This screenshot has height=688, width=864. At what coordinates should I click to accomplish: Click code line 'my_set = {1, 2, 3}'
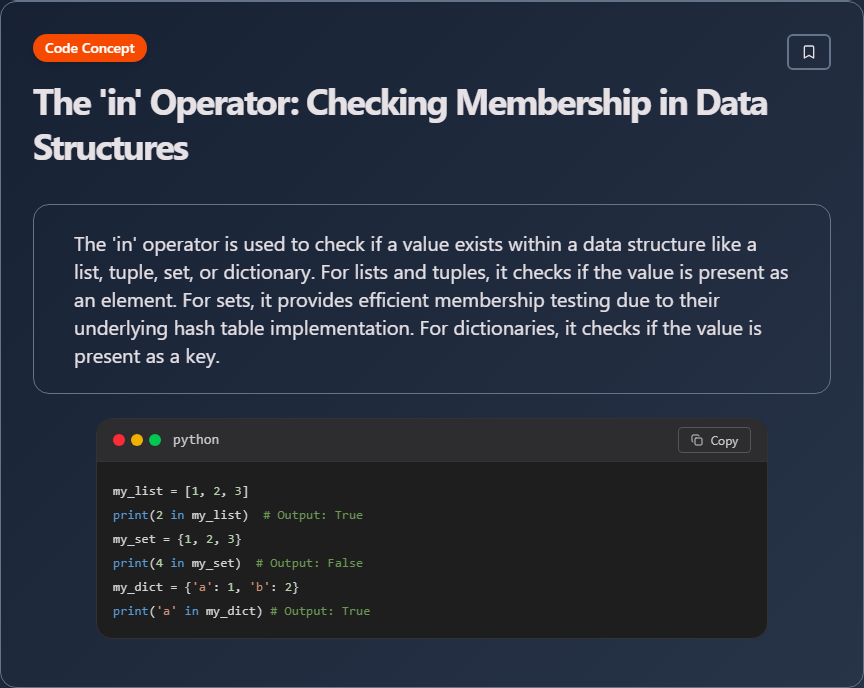pos(177,539)
